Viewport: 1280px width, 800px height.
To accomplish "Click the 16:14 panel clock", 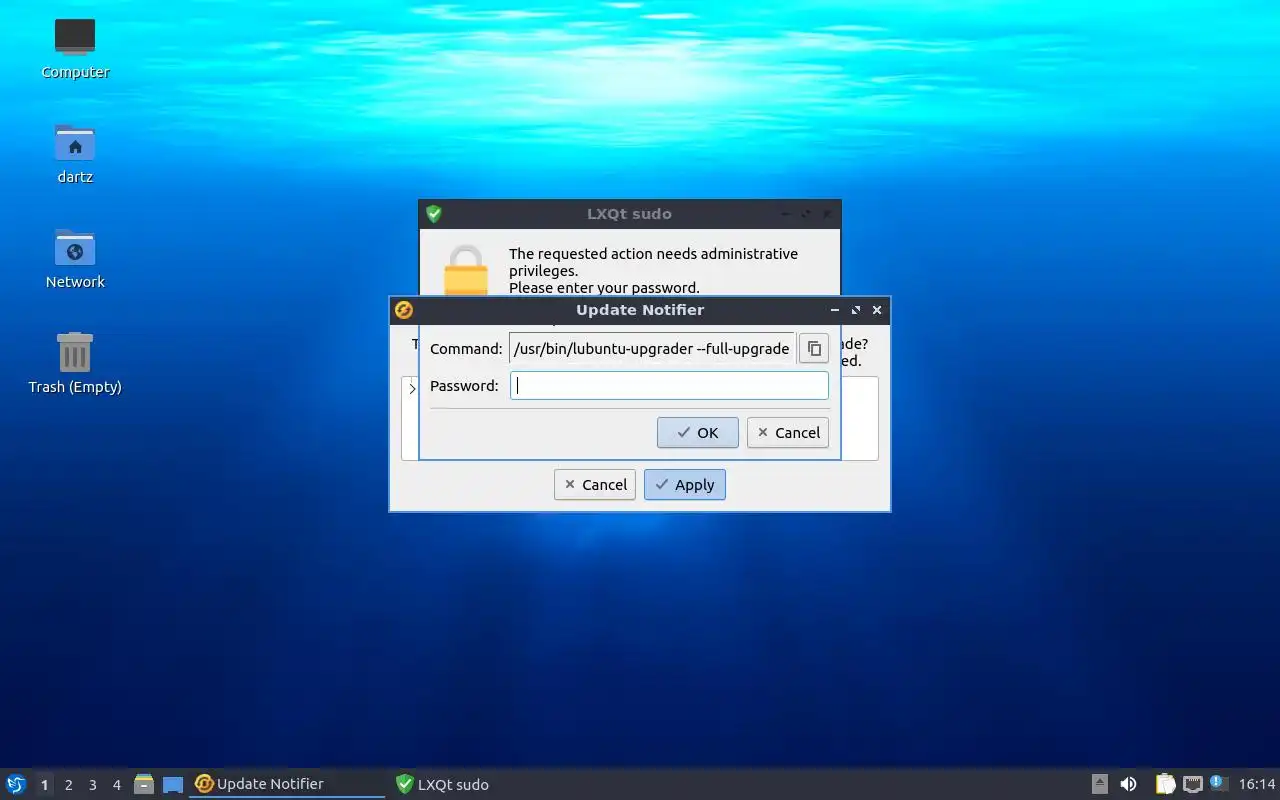I will [1257, 784].
